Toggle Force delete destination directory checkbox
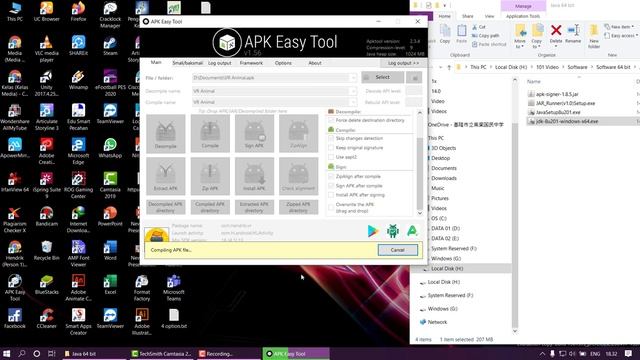This screenshot has width=640, height=360. tap(331, 120)
